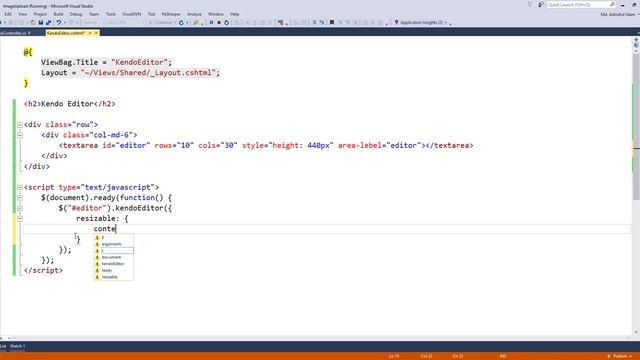Pin the KendoEditor.cshtml tab

click(90, 33)
